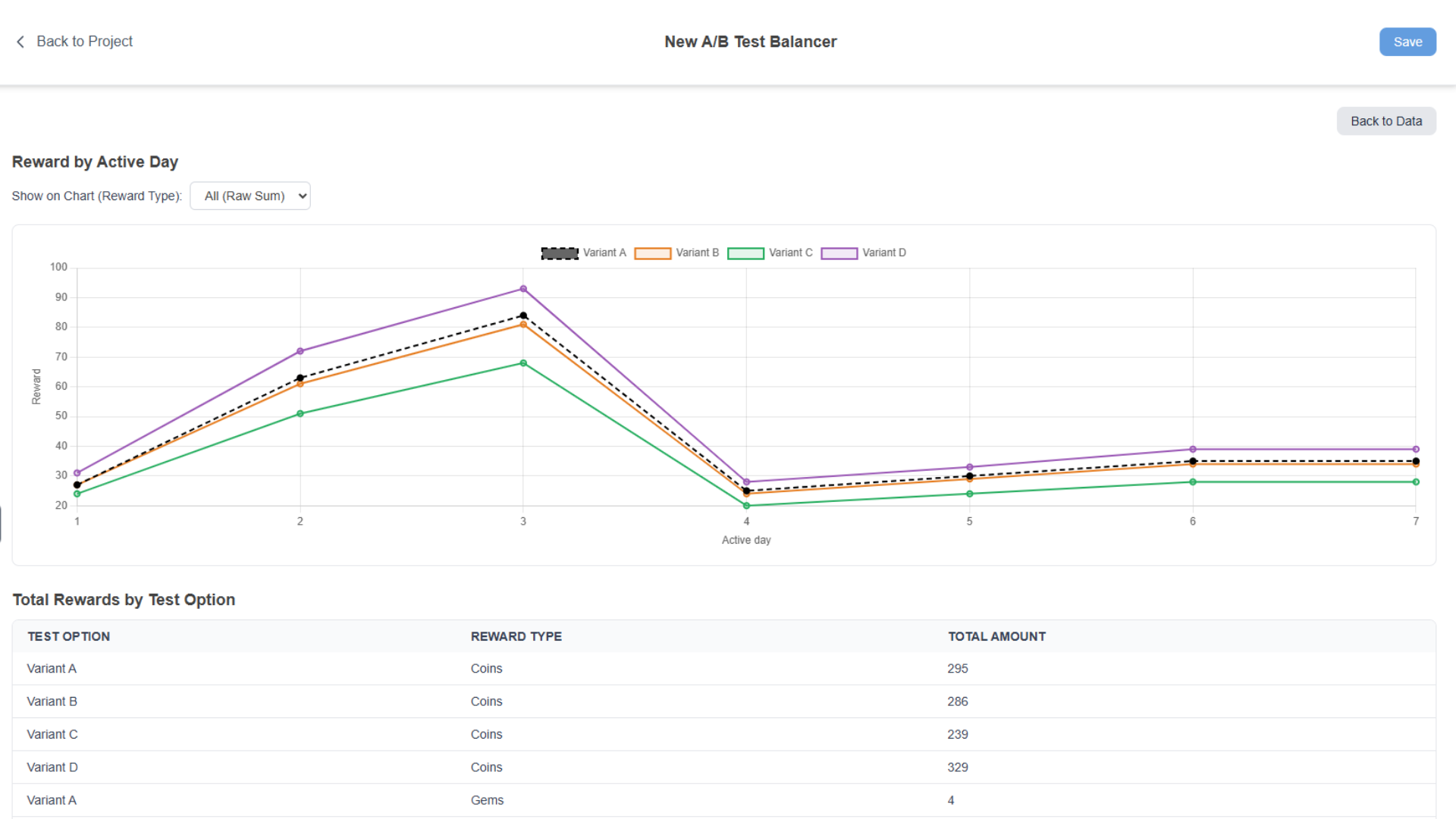Click the Variant B orange swatch in the legend
This screenshot has width=1456, height=819.
(x=653, y=253)
